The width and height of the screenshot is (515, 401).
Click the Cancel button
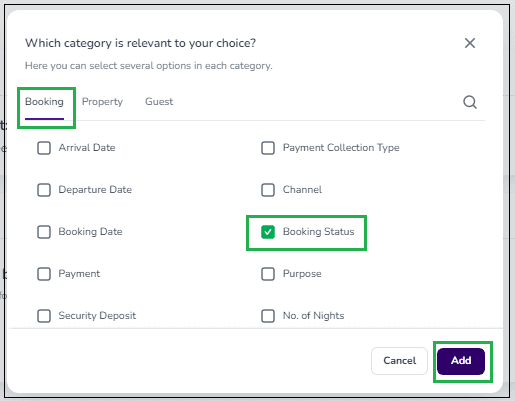399,361
